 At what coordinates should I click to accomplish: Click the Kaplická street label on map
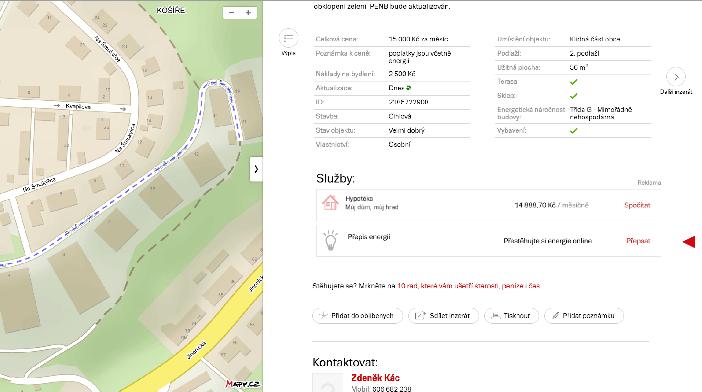click(x=78, y=107)
